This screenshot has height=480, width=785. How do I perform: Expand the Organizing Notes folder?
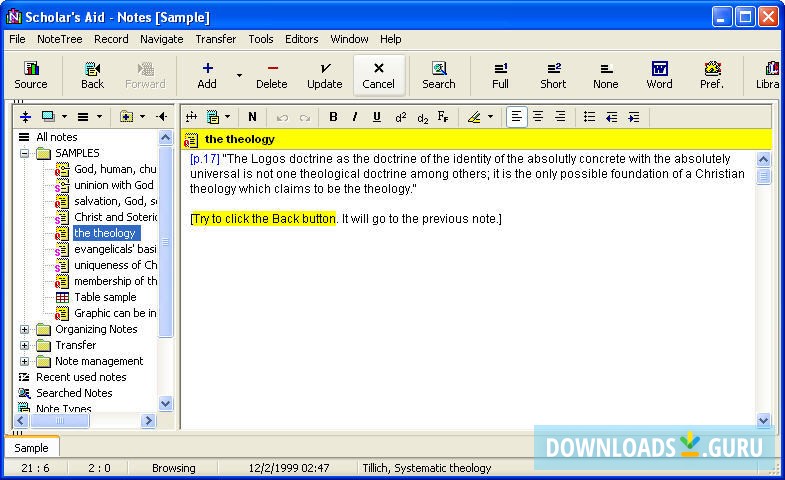coord(25,329)
